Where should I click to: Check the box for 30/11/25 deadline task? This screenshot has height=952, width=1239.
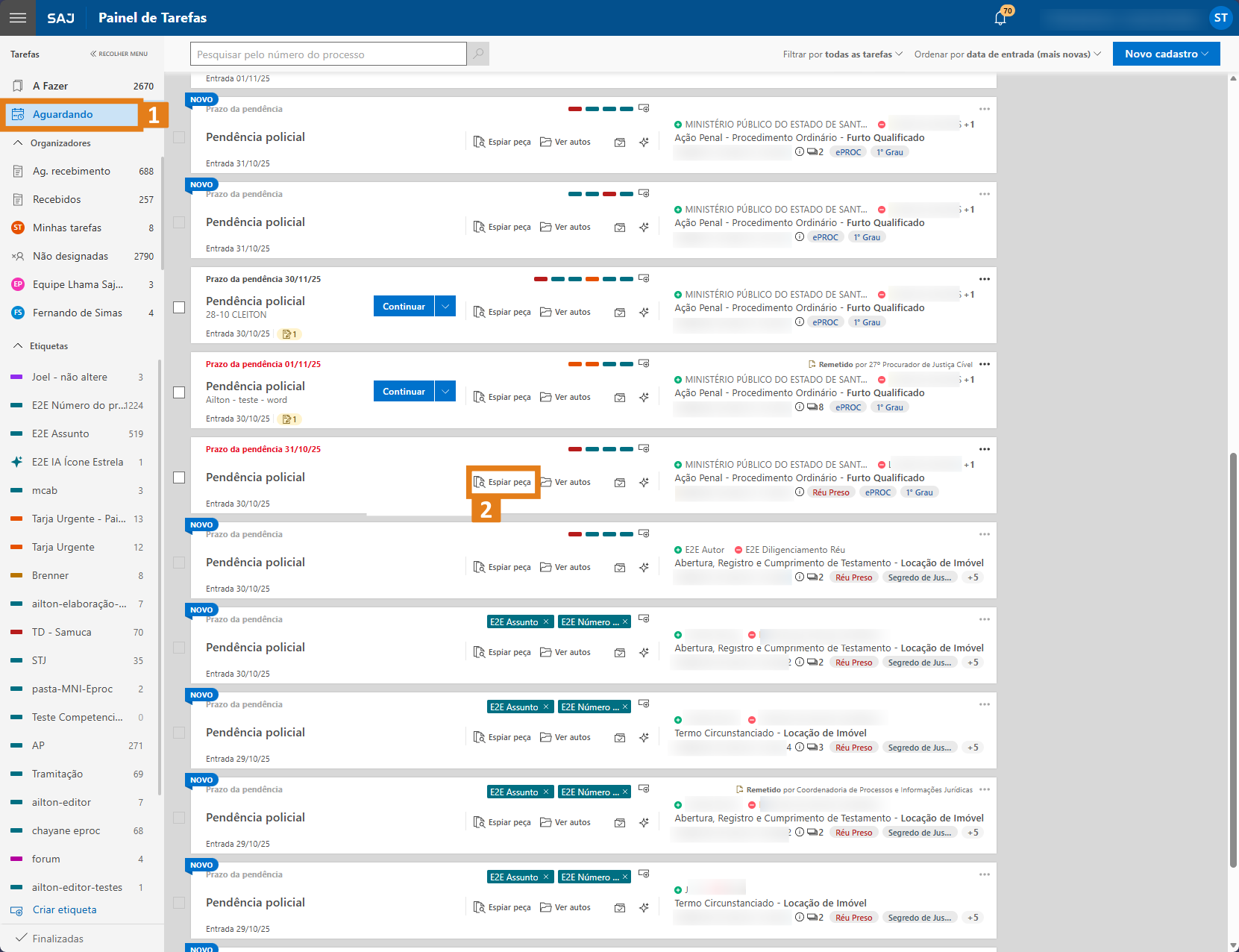(179, 307)
